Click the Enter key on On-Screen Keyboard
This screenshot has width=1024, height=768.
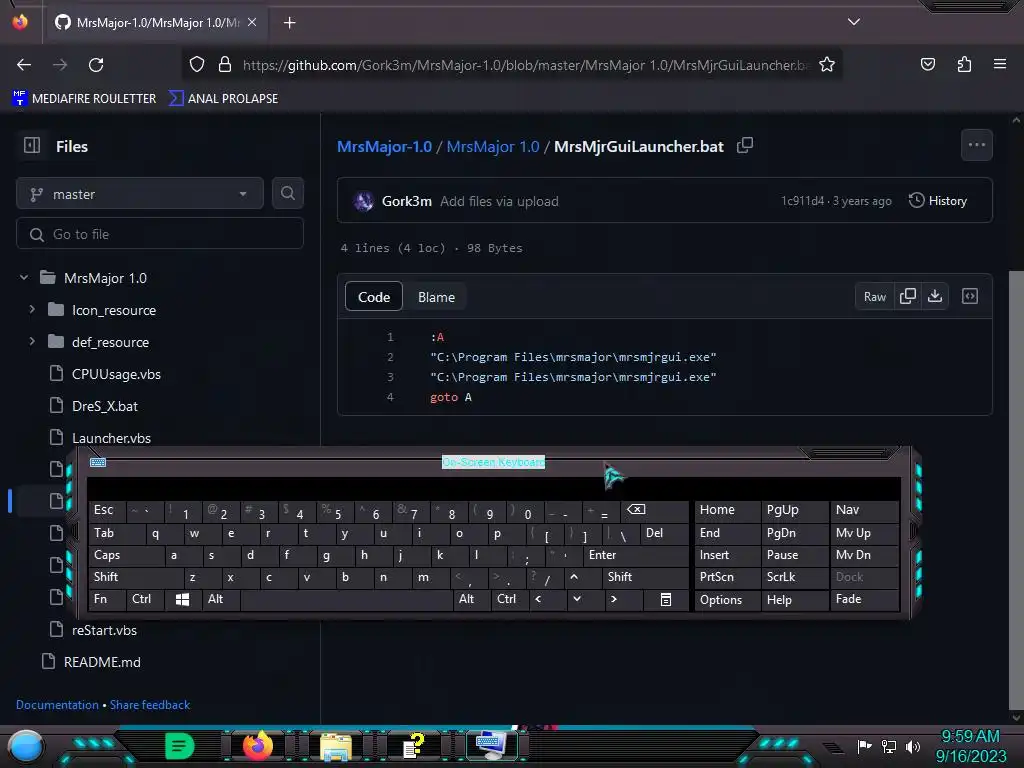coord(636,555)
